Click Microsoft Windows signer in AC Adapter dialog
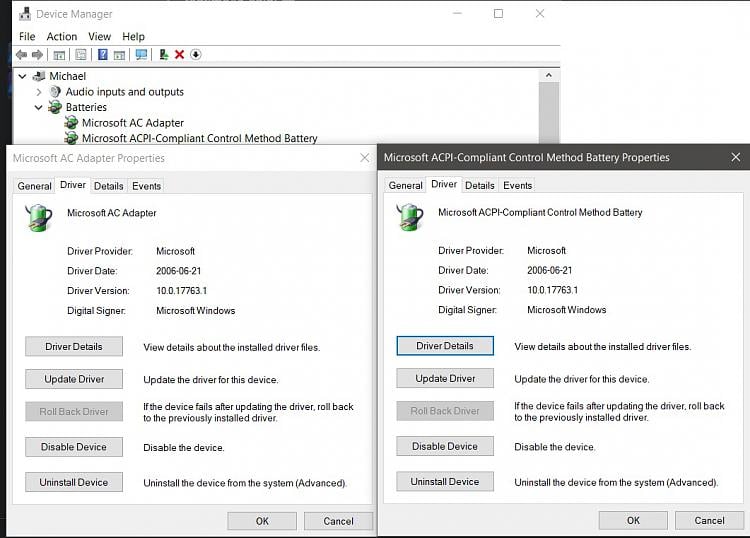 coord(196,311)
